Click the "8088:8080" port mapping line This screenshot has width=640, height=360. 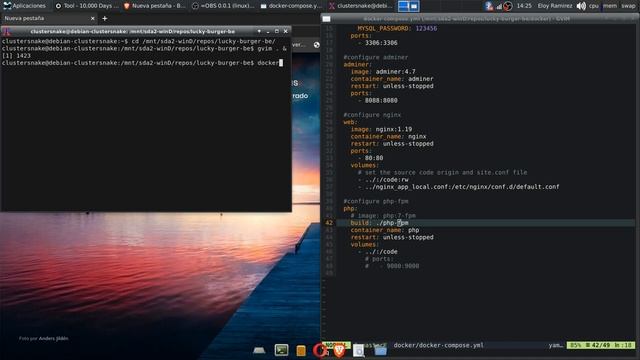[x=378, y=100]
